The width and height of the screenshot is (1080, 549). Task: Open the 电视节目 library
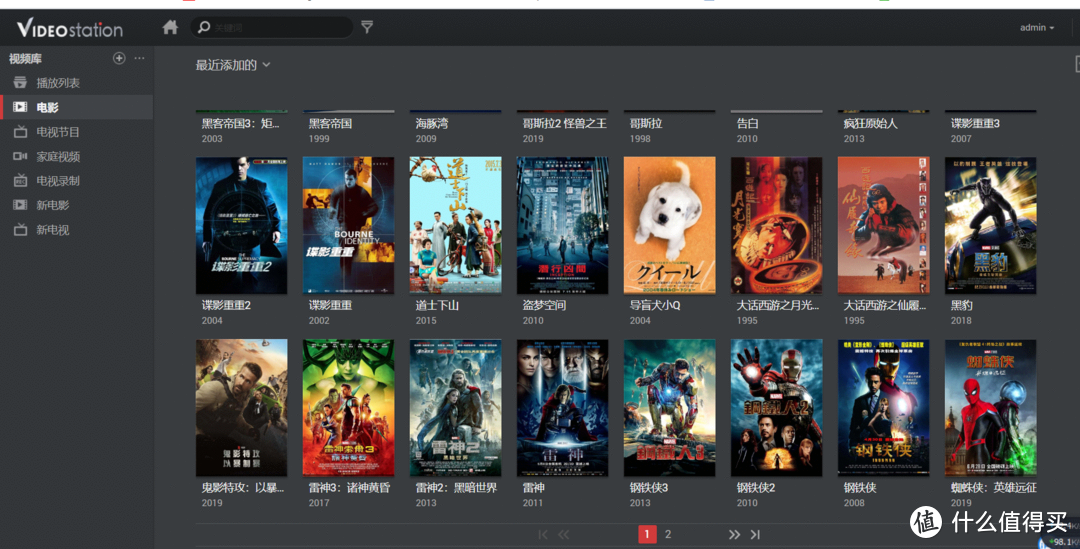click(58, 132)
